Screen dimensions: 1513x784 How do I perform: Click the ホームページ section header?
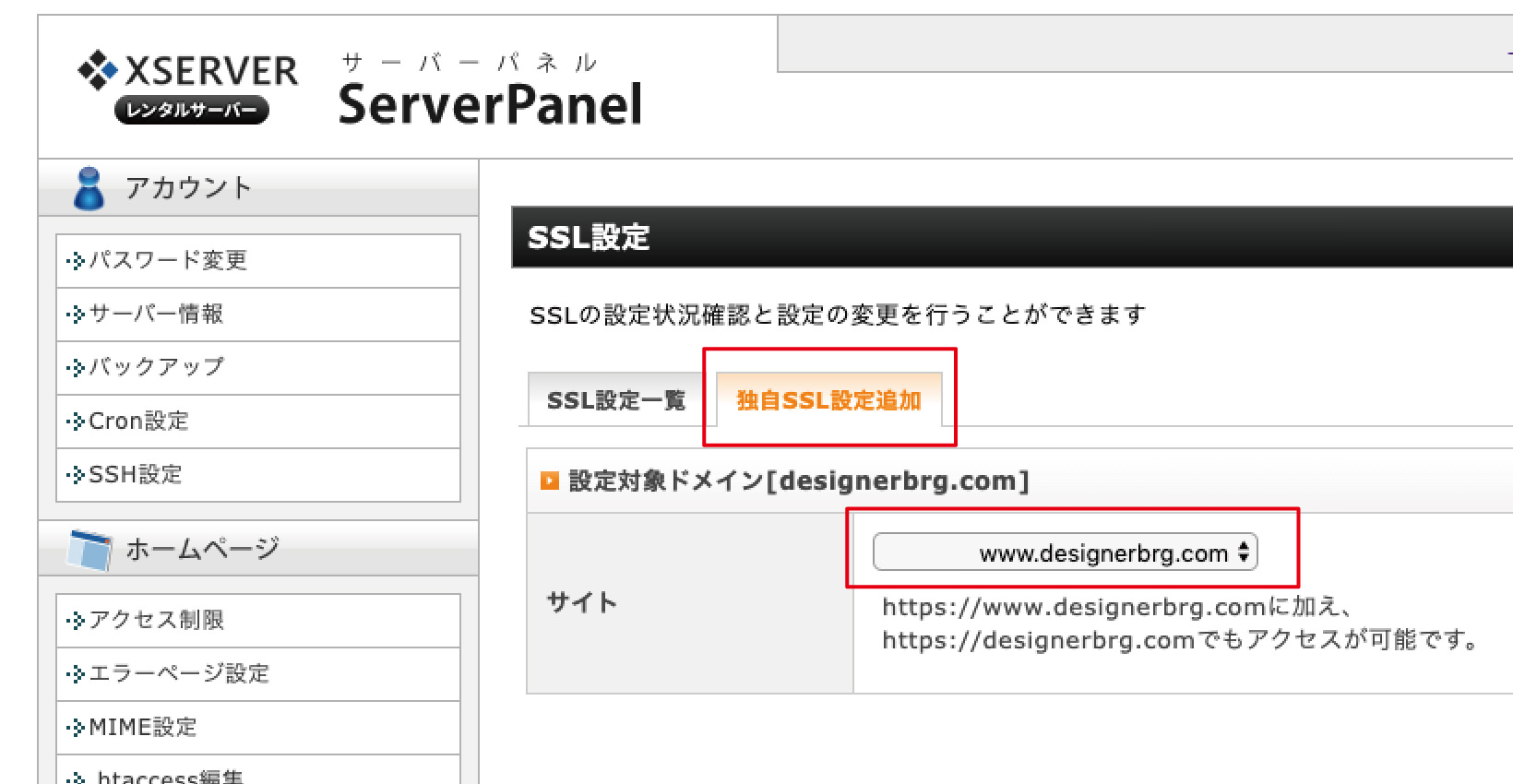click(x=202, y=549)
